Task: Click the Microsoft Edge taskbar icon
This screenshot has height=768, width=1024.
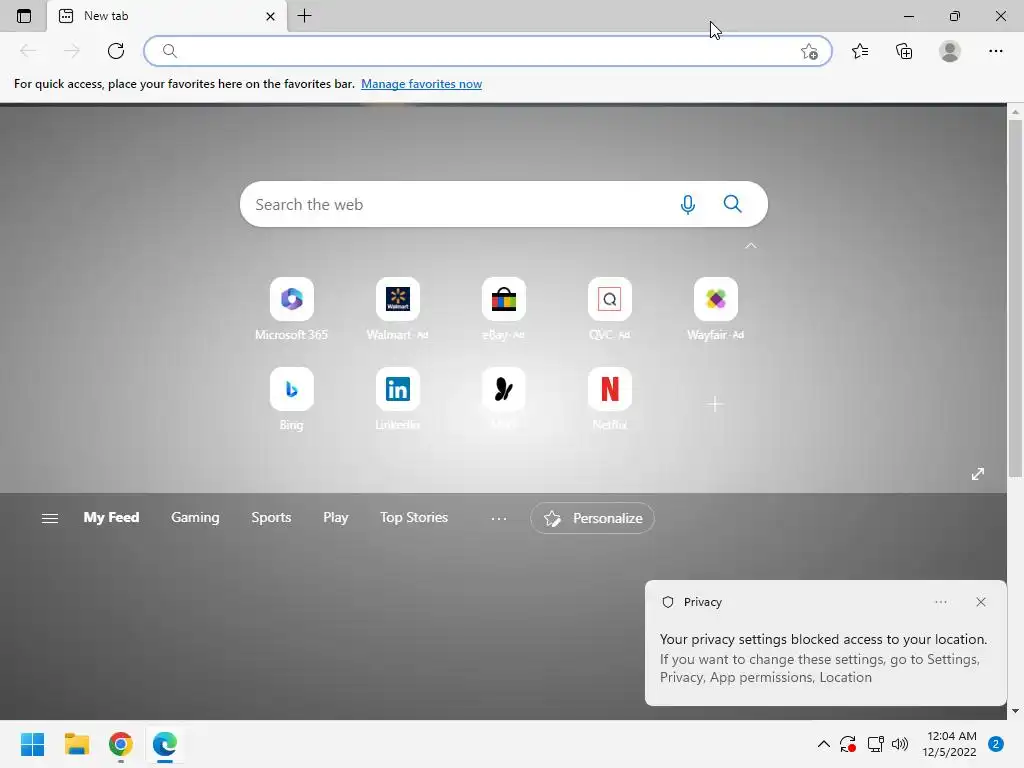Action: (x=165, y=744)
